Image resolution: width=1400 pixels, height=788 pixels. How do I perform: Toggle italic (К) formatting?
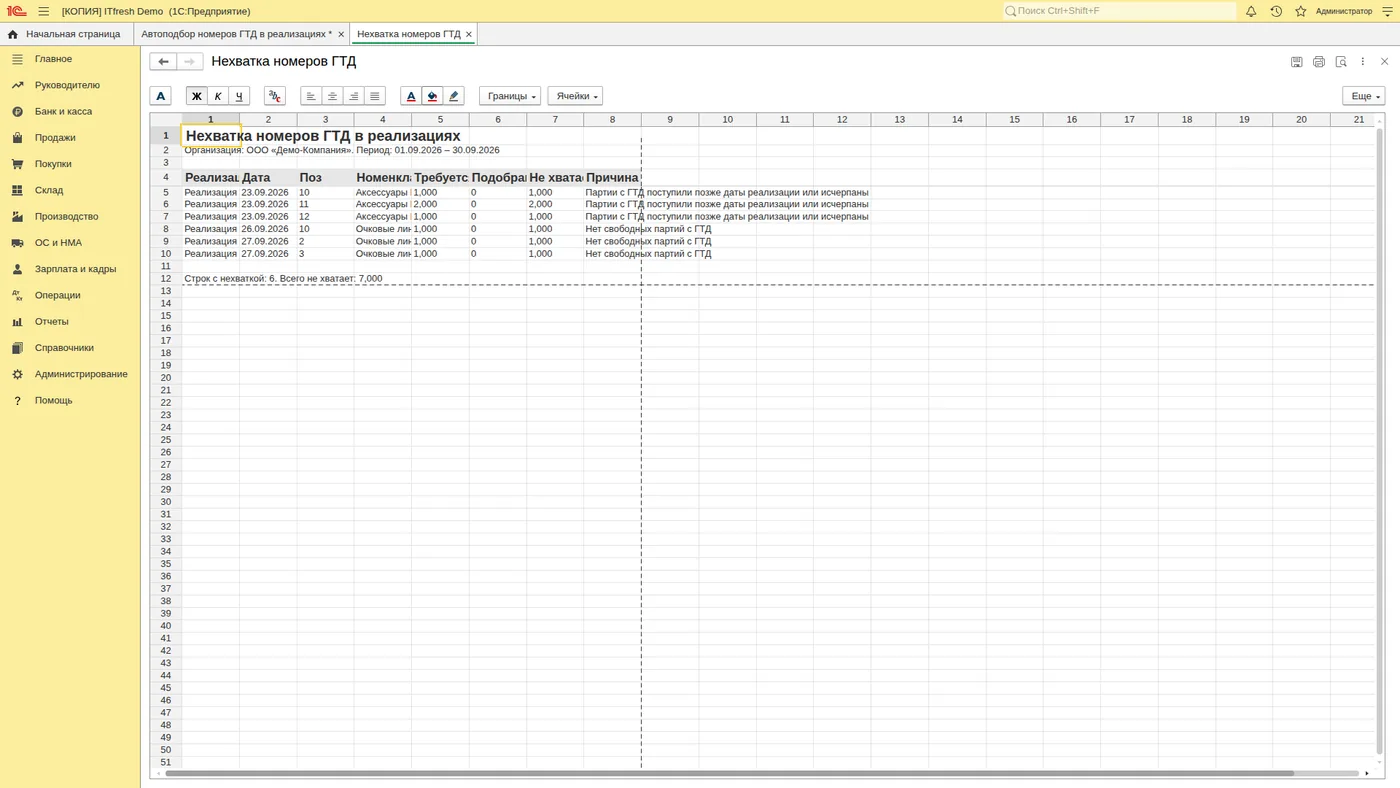[218, 96]
